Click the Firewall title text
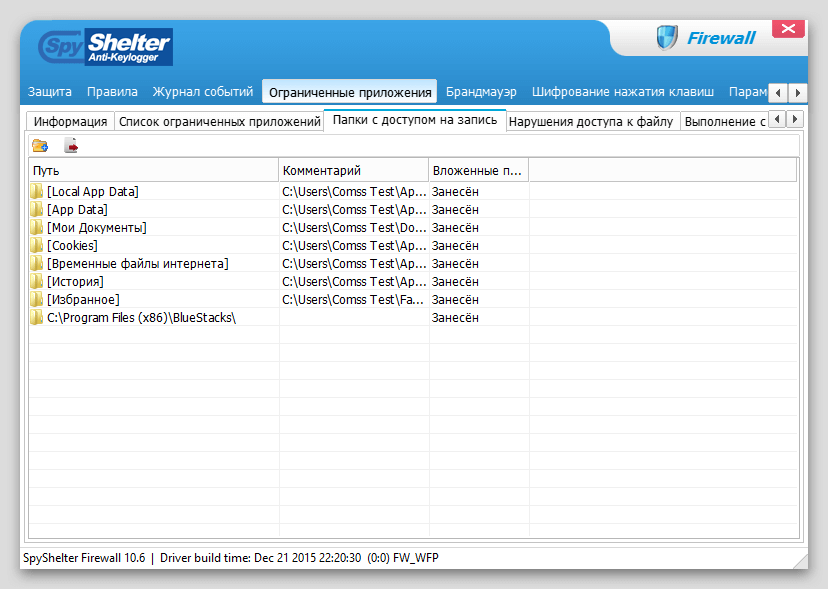 721,38
